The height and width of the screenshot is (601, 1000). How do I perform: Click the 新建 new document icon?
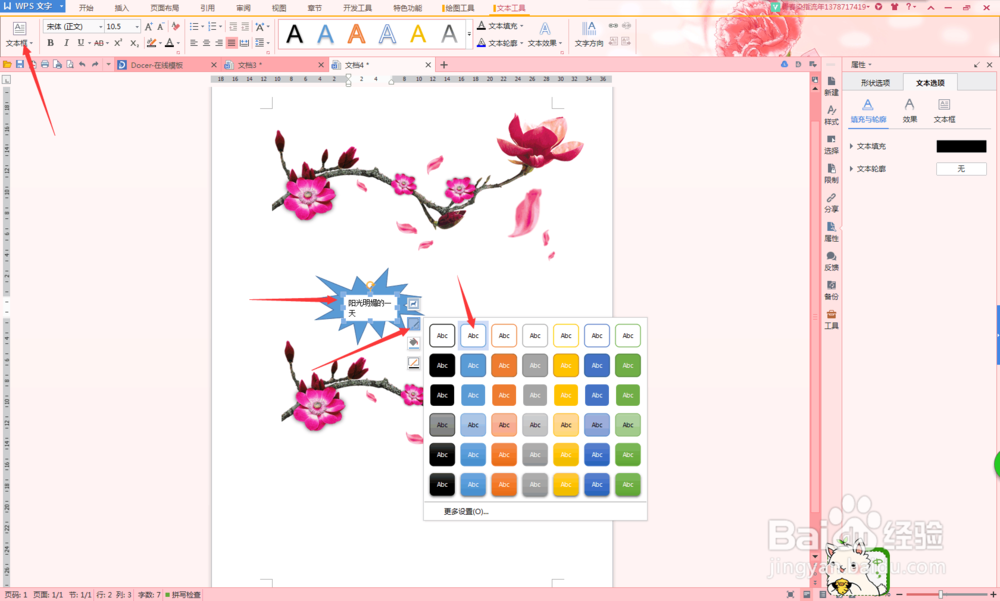[x=832, y=86]
